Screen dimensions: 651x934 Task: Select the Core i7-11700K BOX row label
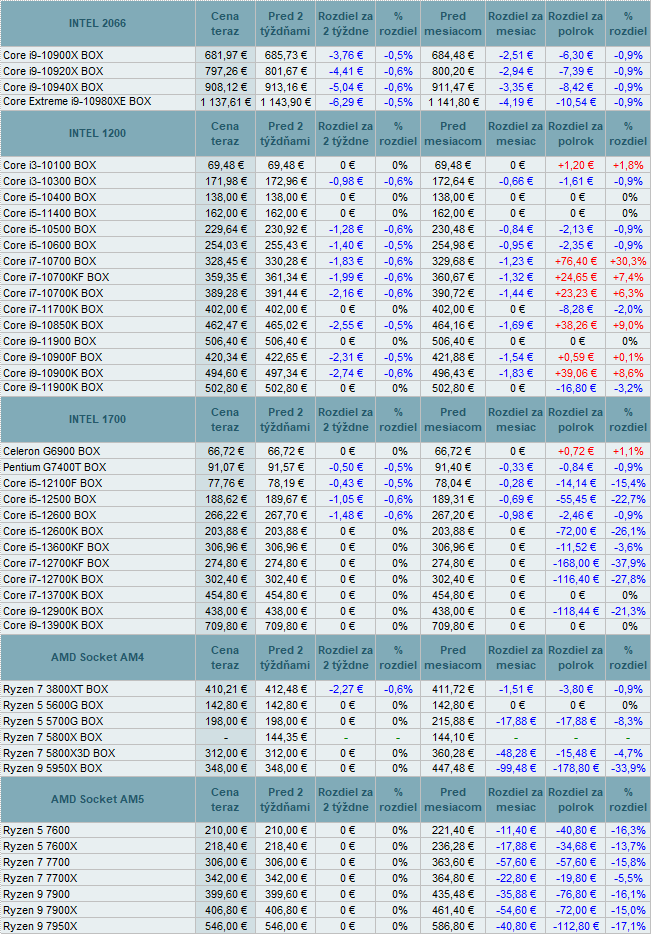[x=53, y=310]
